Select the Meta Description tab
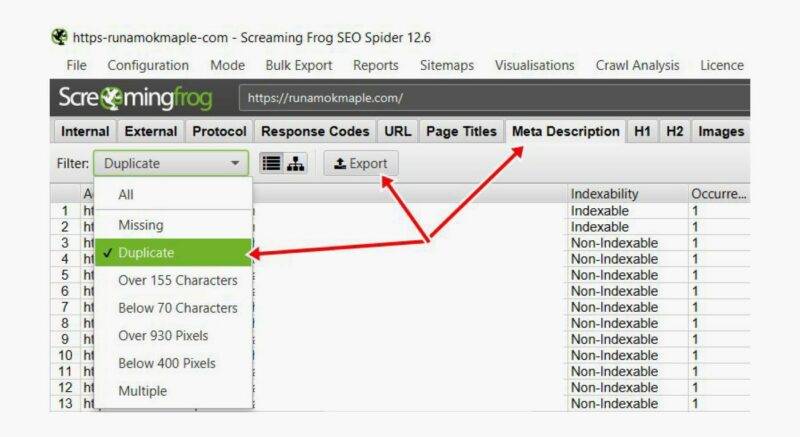Image resolution: width=800 pixels, height=437 pixels. click(x=565, y=132)
